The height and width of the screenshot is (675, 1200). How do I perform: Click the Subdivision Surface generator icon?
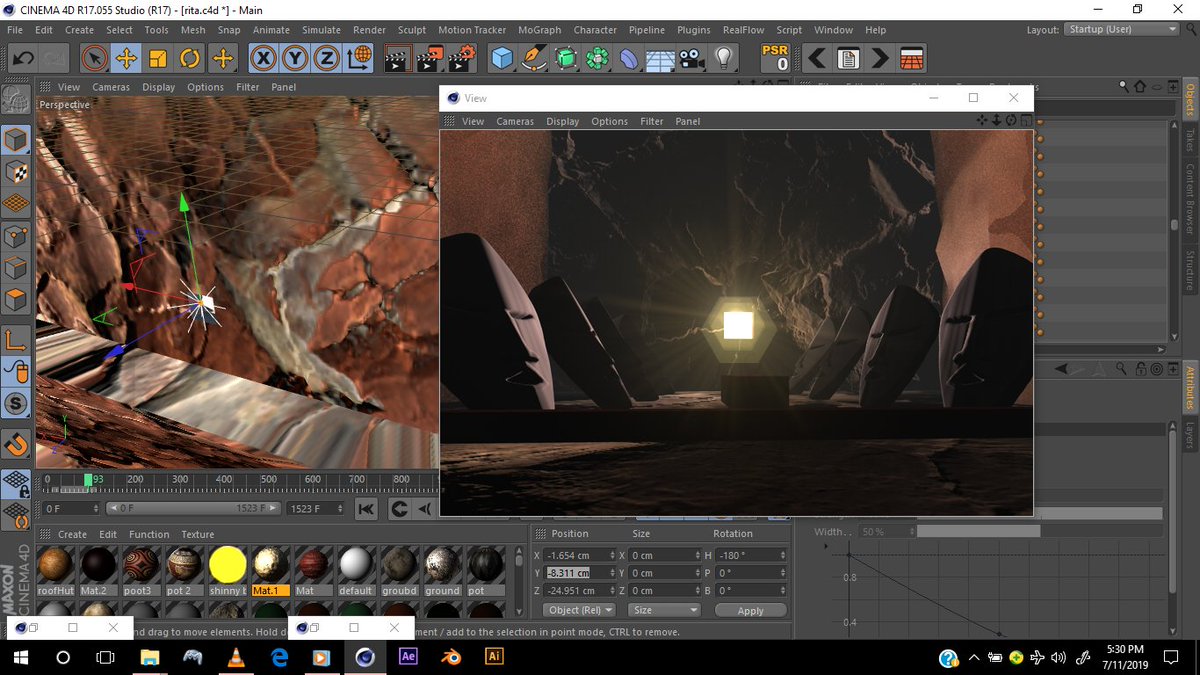click(566, 58)
